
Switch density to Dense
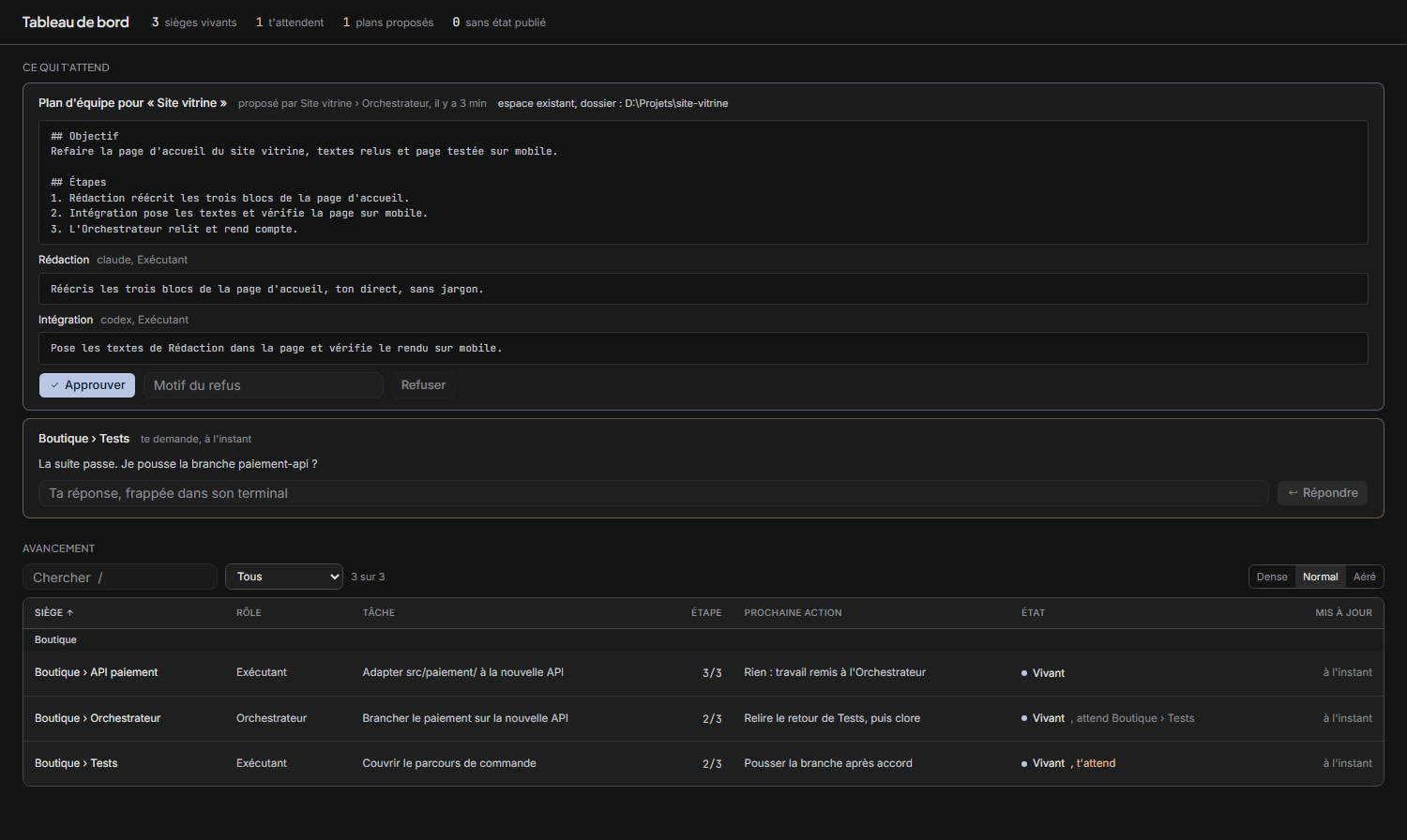[1272, 577]
